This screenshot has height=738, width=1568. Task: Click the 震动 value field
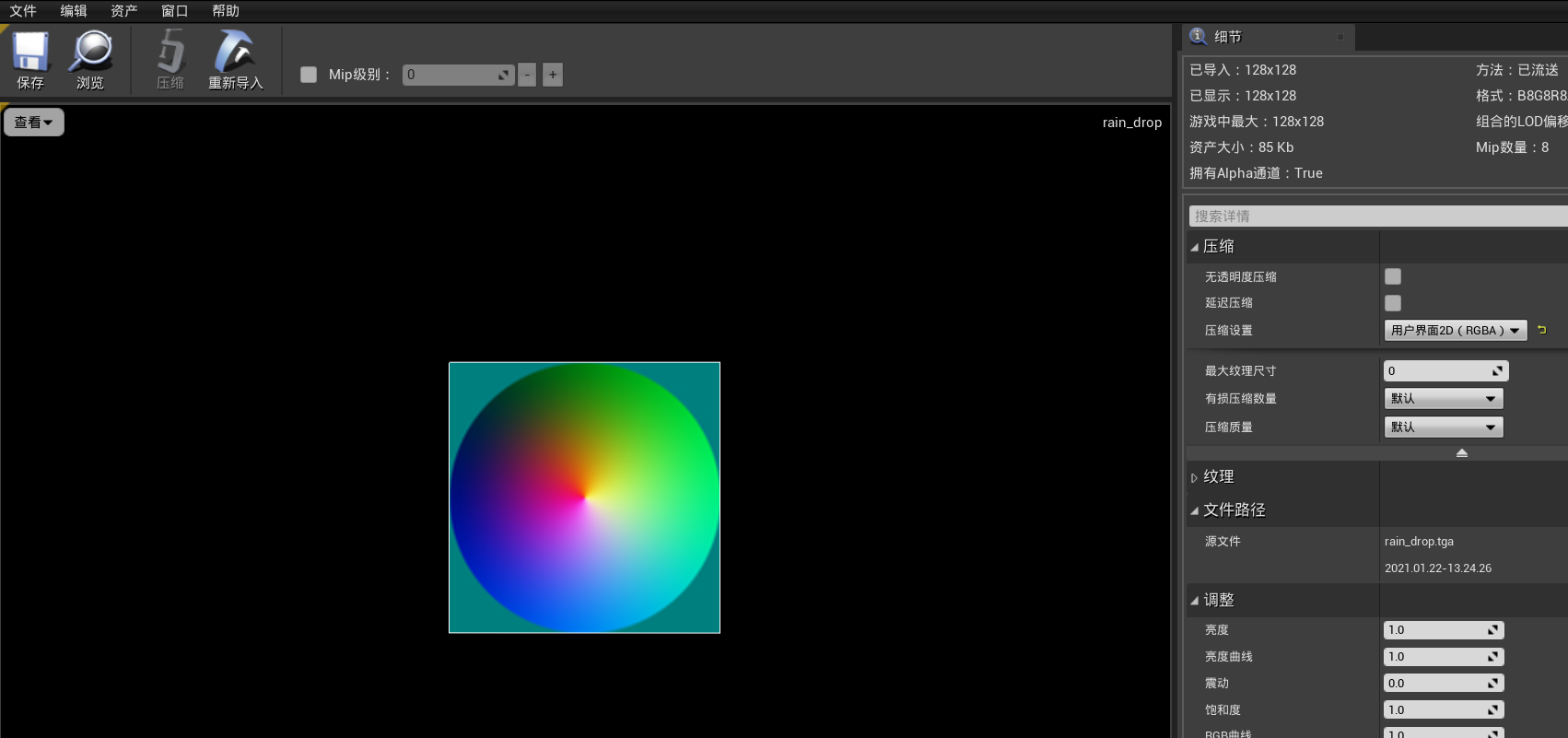[1444, 684]
